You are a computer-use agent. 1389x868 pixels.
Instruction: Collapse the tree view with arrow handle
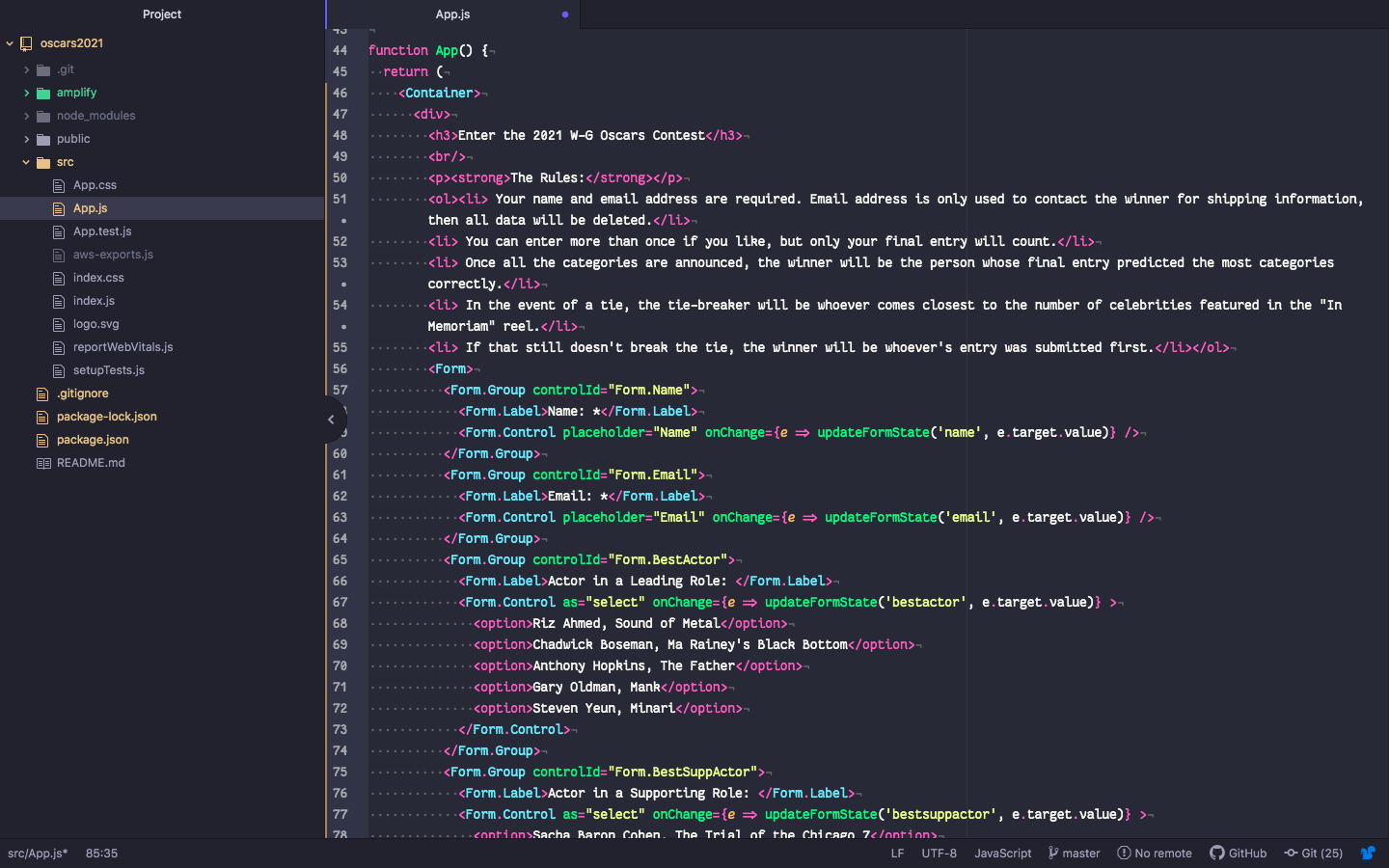pyautogui.click(x=331, y=420)
